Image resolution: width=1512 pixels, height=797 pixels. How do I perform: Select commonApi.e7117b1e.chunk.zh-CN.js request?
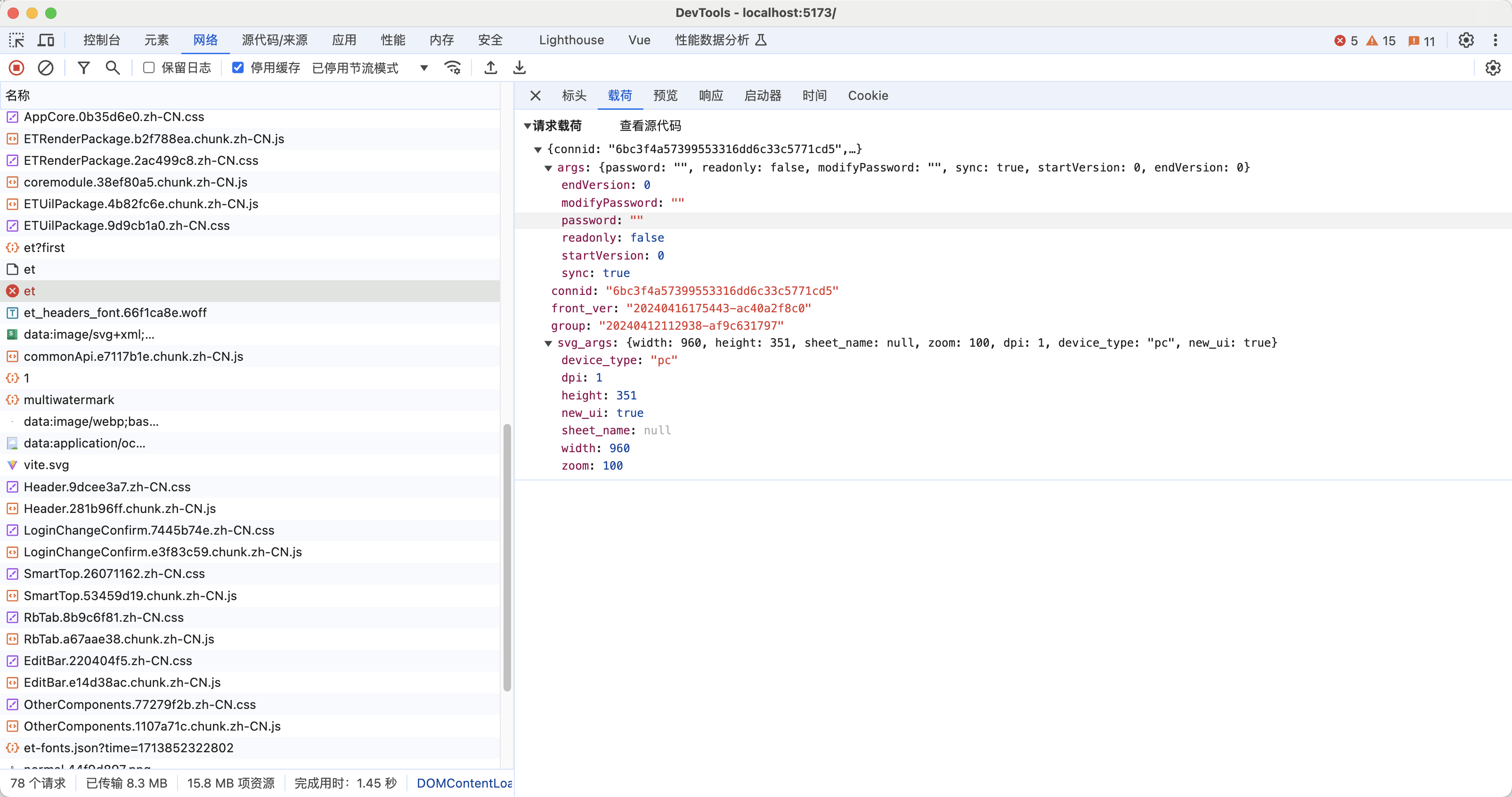tap(250, 356)
